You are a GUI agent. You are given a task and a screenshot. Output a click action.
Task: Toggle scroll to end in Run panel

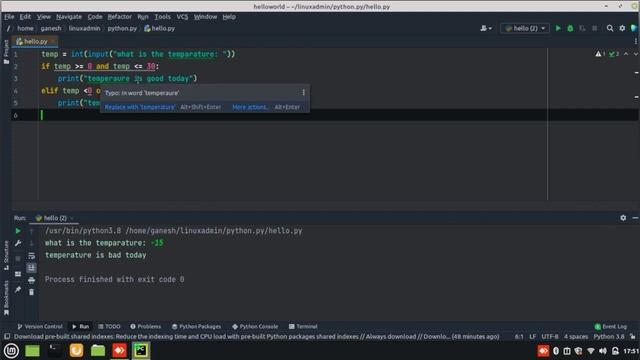click(31, 268)
